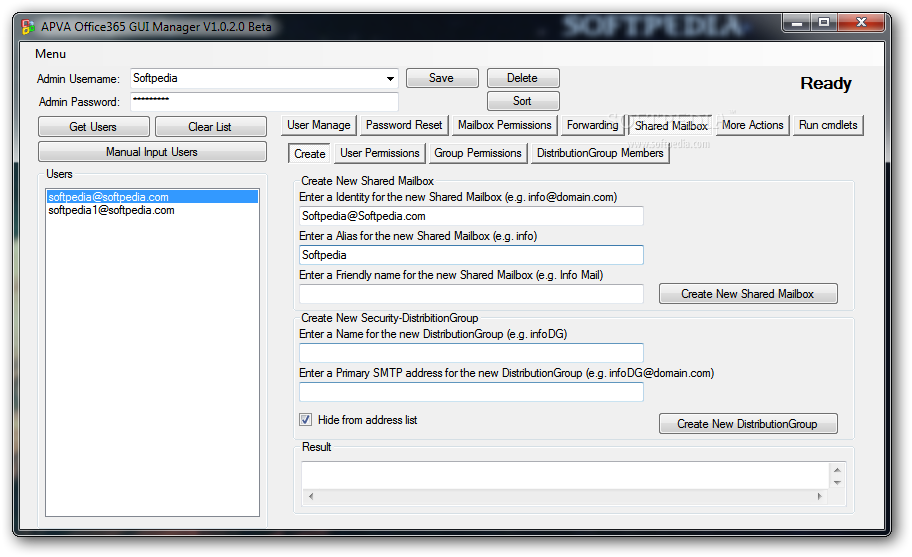Click Create New DistributionGroup button
This screenshot has height=557, width=912.
[748, 424]
